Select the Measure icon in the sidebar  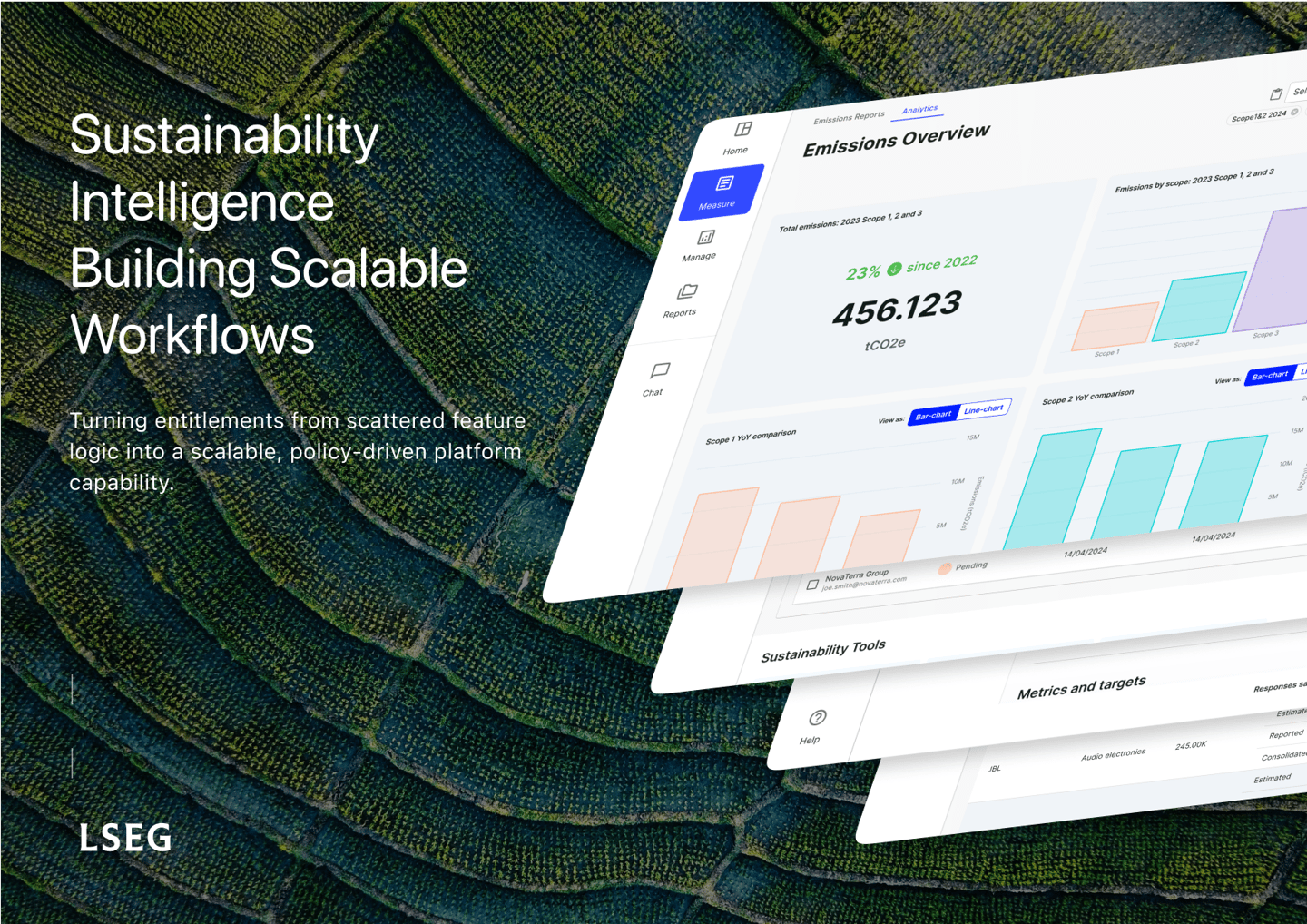click(724, 183)
